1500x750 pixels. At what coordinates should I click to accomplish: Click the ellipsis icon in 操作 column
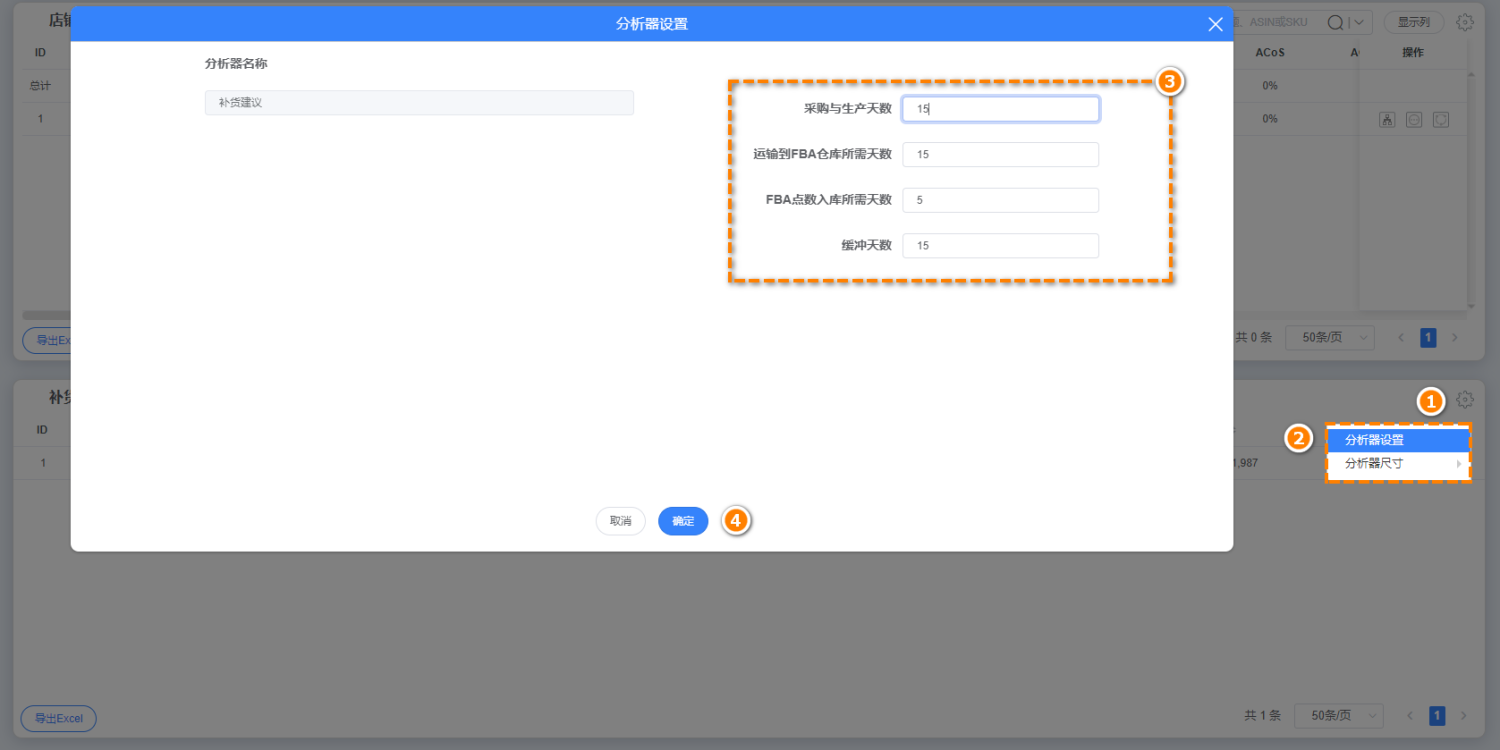coord(1414,120)
